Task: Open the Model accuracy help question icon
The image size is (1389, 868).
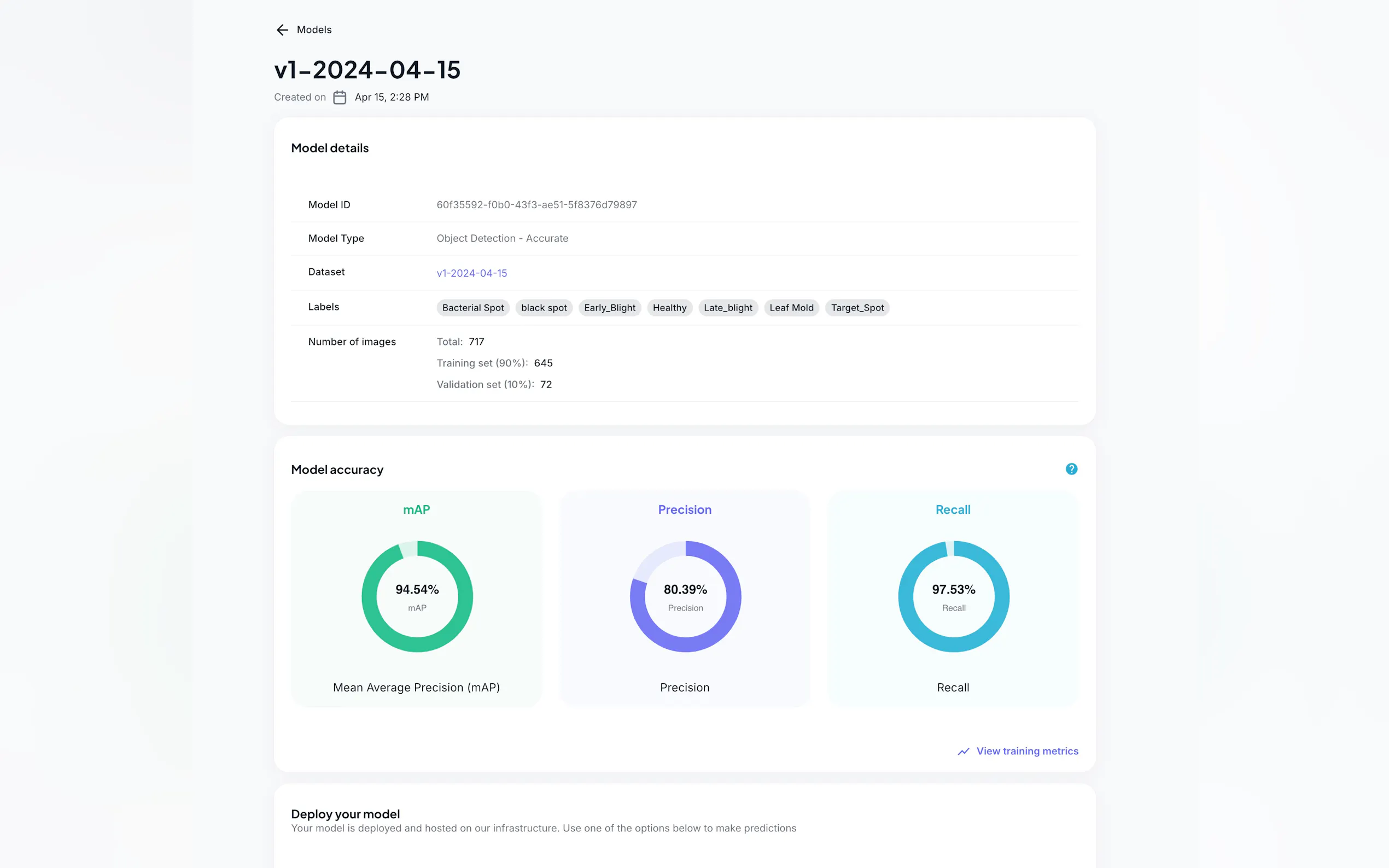Action: click(1071, 469)
